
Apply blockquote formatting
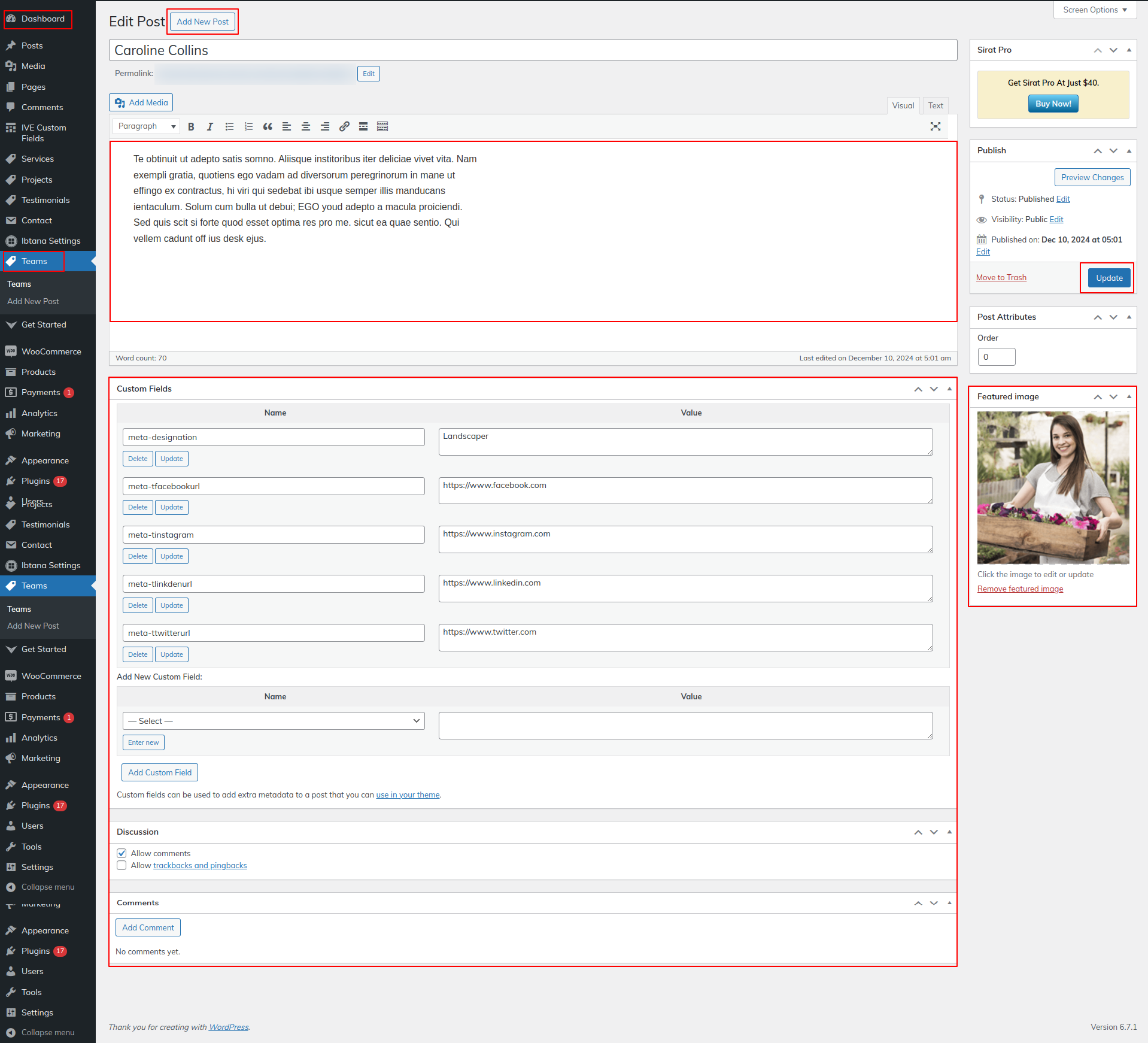pos(268,126)
